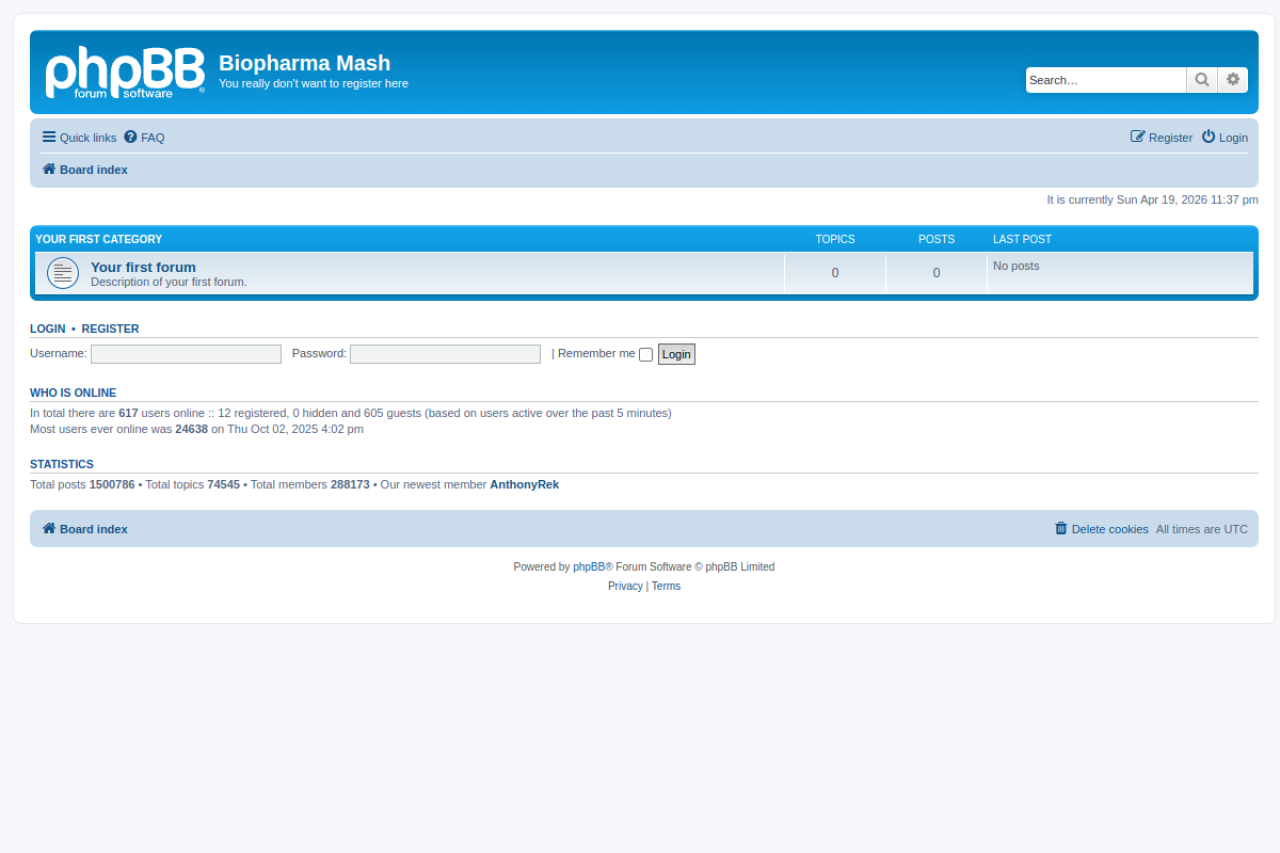Screen dimensions: 1280x853
Task: Click the forum read-status icon for Your first forum
Action: point(62,273)
